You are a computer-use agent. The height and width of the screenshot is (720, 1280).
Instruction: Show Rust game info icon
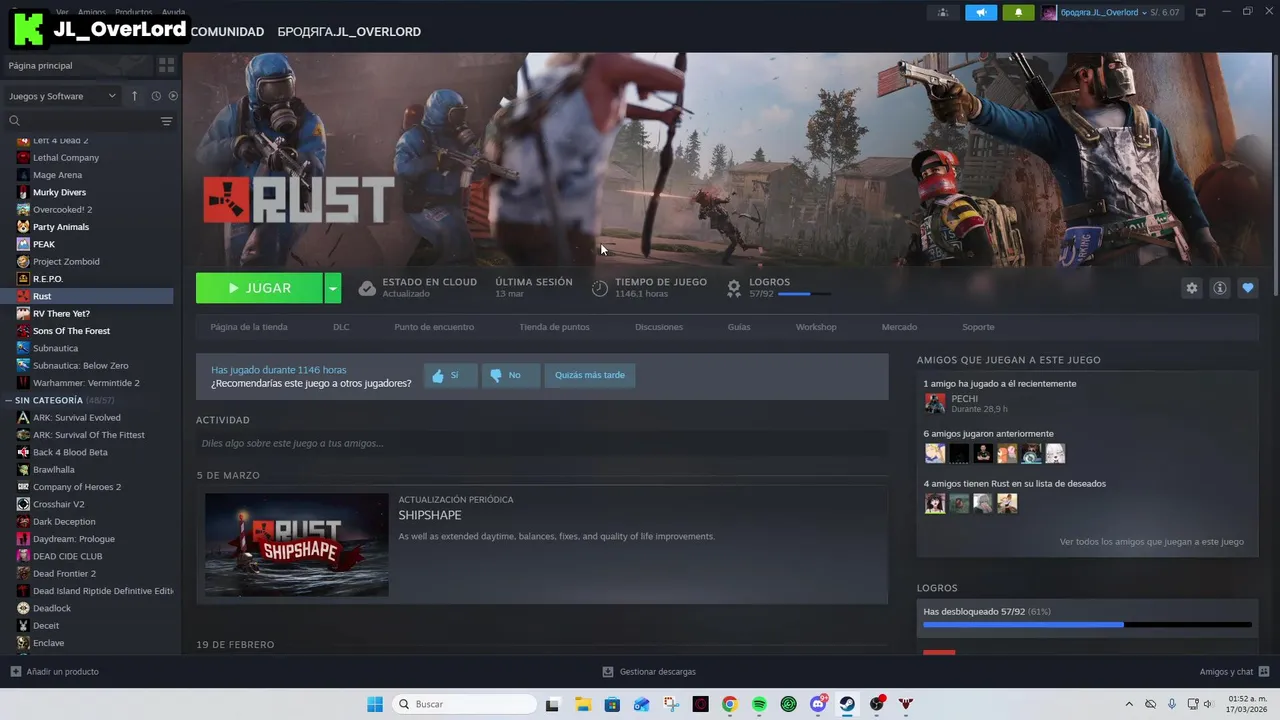click(x=1219, y=288)
